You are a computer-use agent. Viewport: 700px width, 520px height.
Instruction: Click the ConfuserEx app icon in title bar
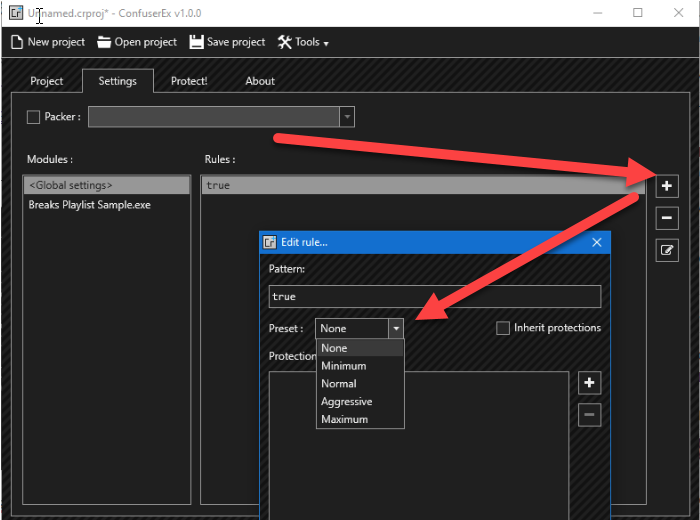coord(16,13)
